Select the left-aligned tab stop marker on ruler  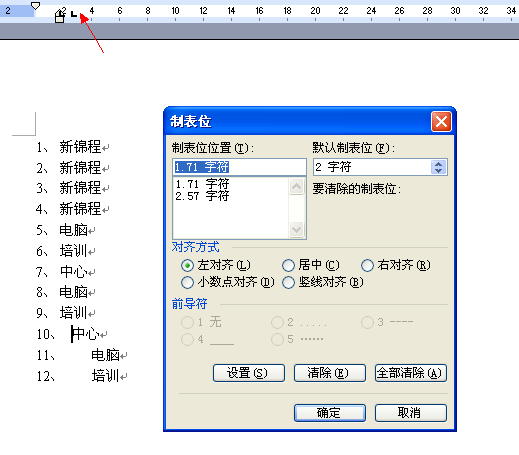(x=74, y=14)
